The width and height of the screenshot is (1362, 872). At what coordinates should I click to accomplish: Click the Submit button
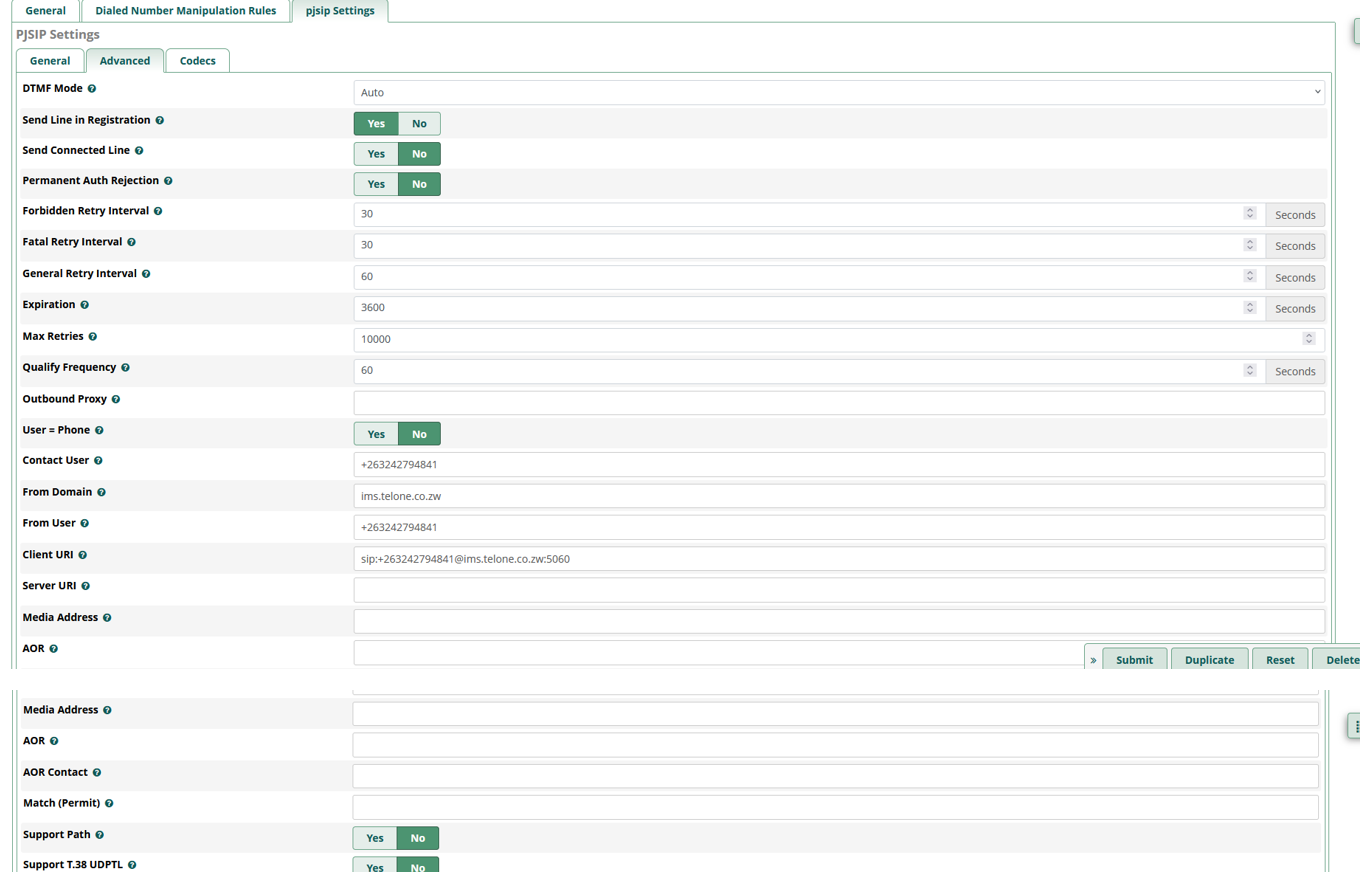(1134, 660)
